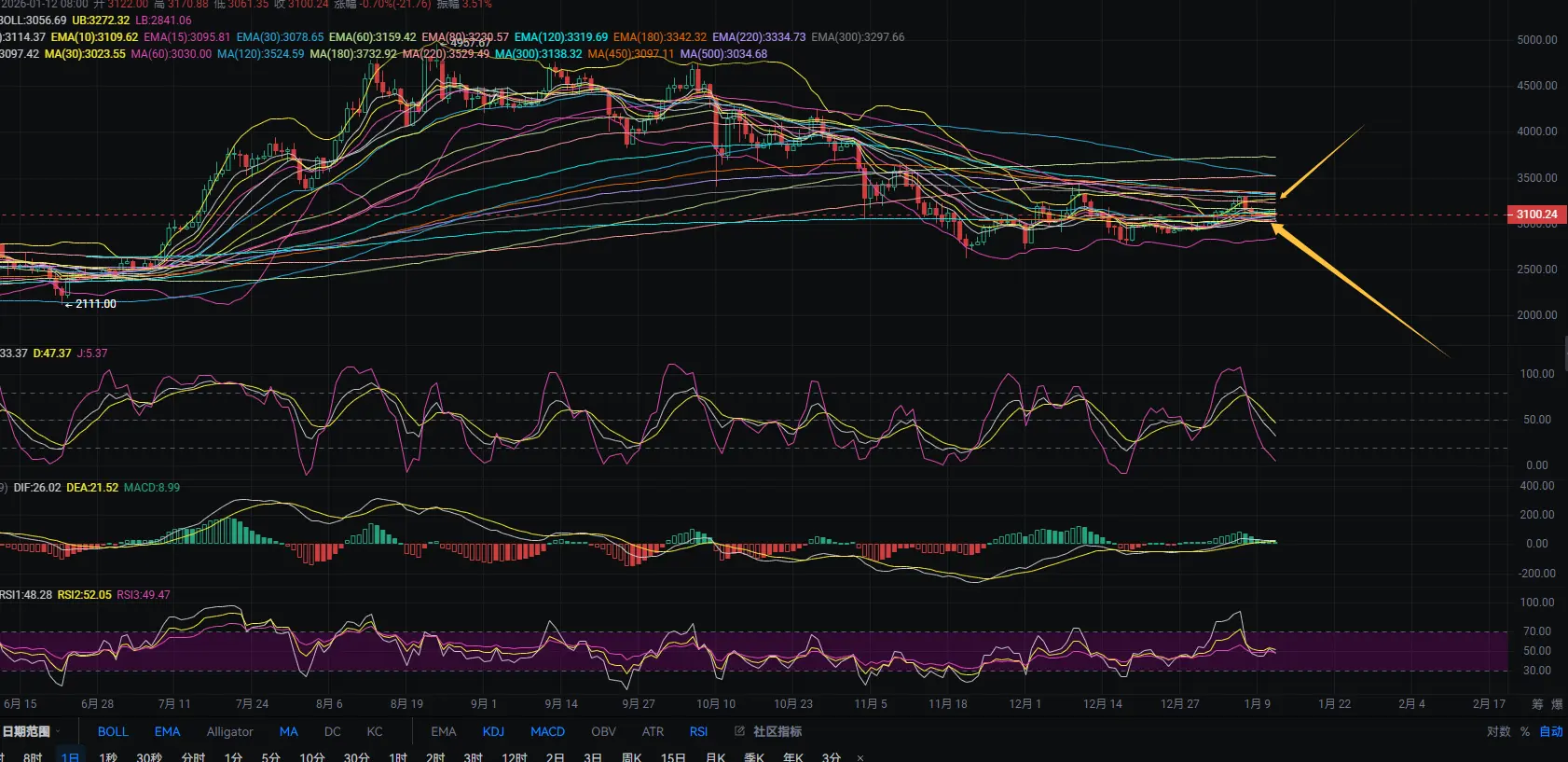The image size is (1568, 762).
Task: Close the timeframe bar with the × icon
Action: point(860,757)
